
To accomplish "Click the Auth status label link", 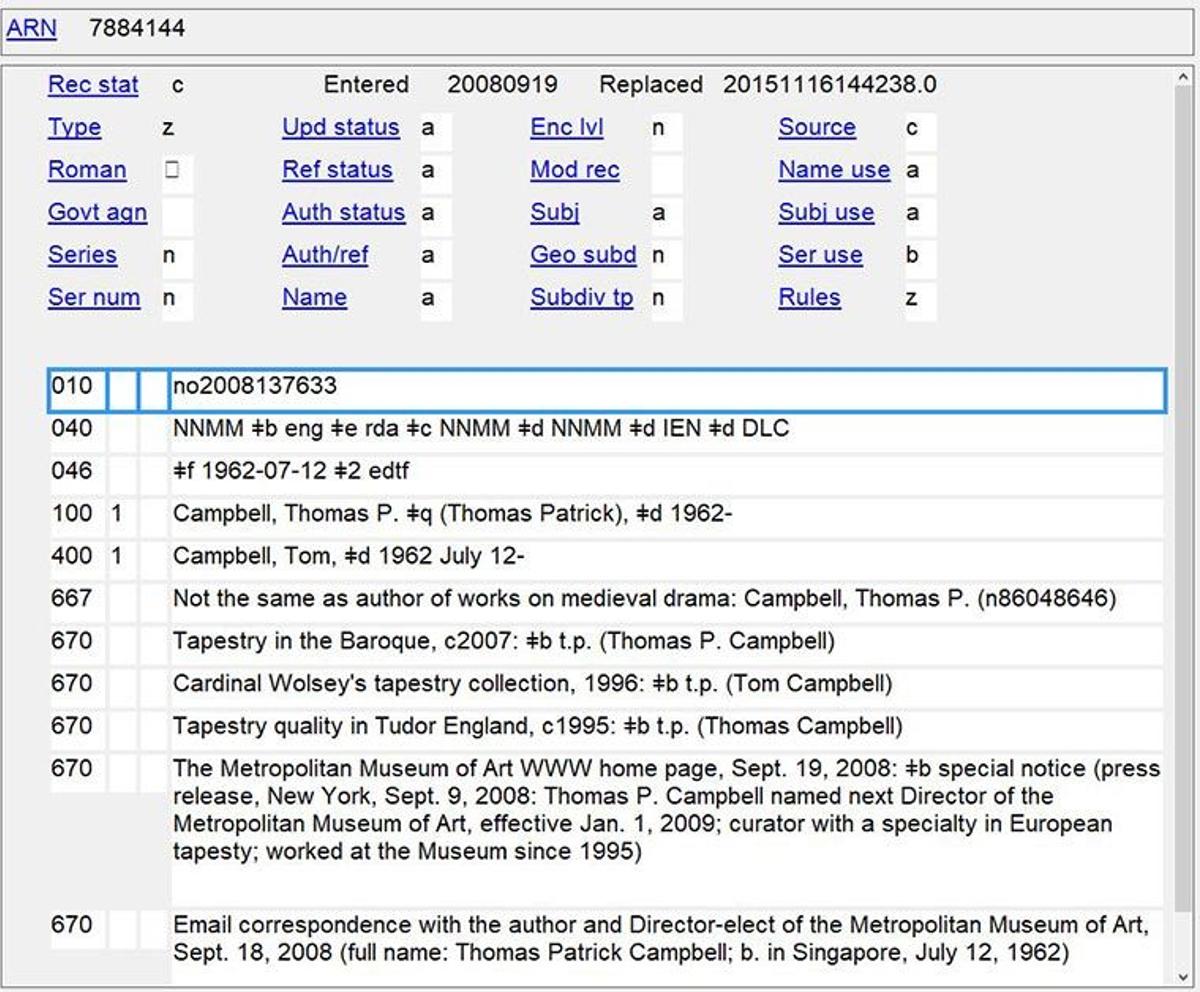I will point(344,213).
